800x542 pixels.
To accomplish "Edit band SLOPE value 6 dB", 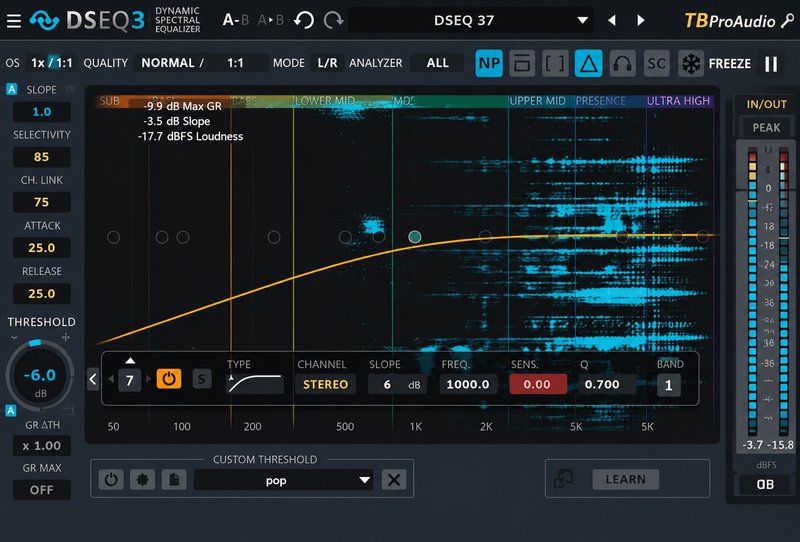I will (398, 384).
